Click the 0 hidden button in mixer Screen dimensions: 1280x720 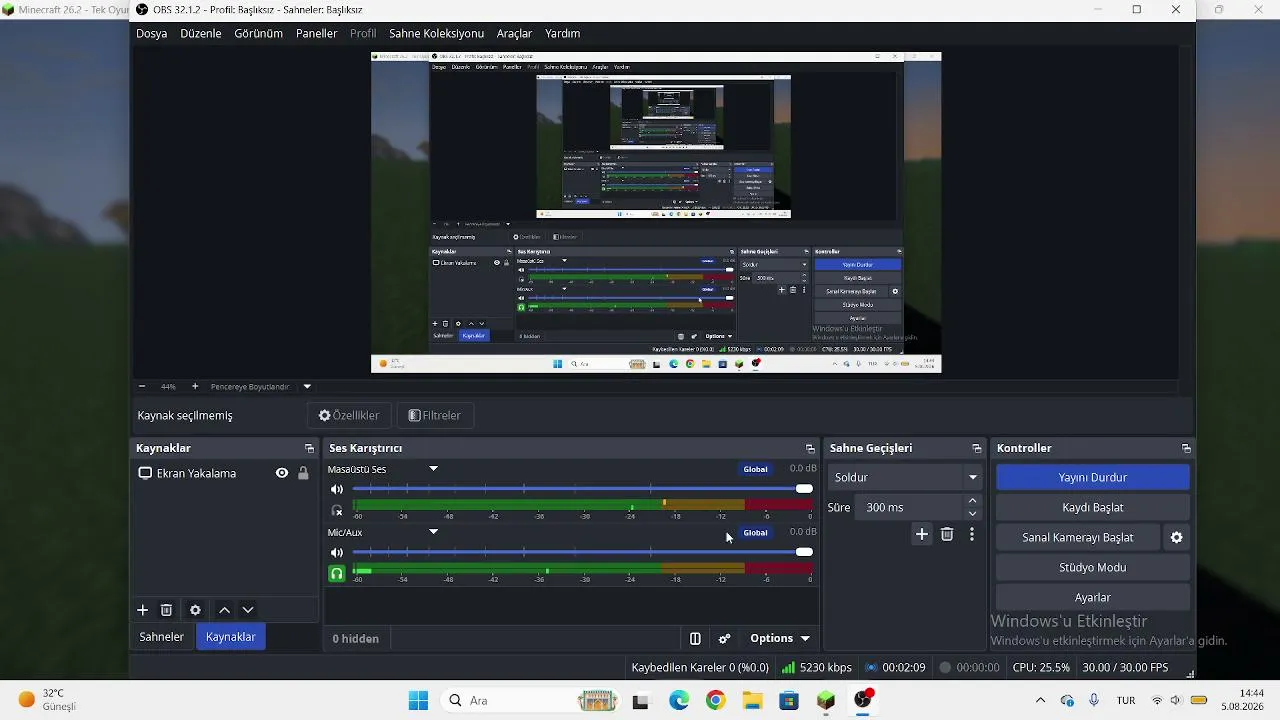pyautogui.click(x=356, y=638)
